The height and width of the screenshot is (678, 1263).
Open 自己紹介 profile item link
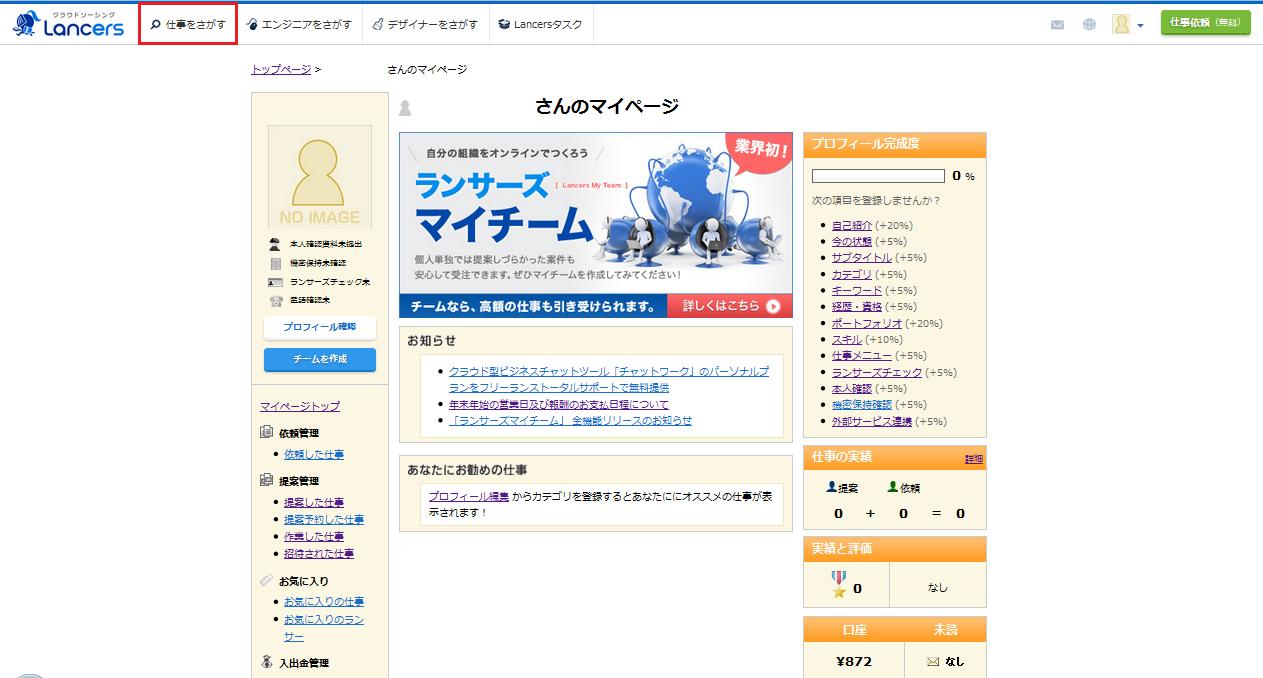pyautogui.click(x=852, y=225)
